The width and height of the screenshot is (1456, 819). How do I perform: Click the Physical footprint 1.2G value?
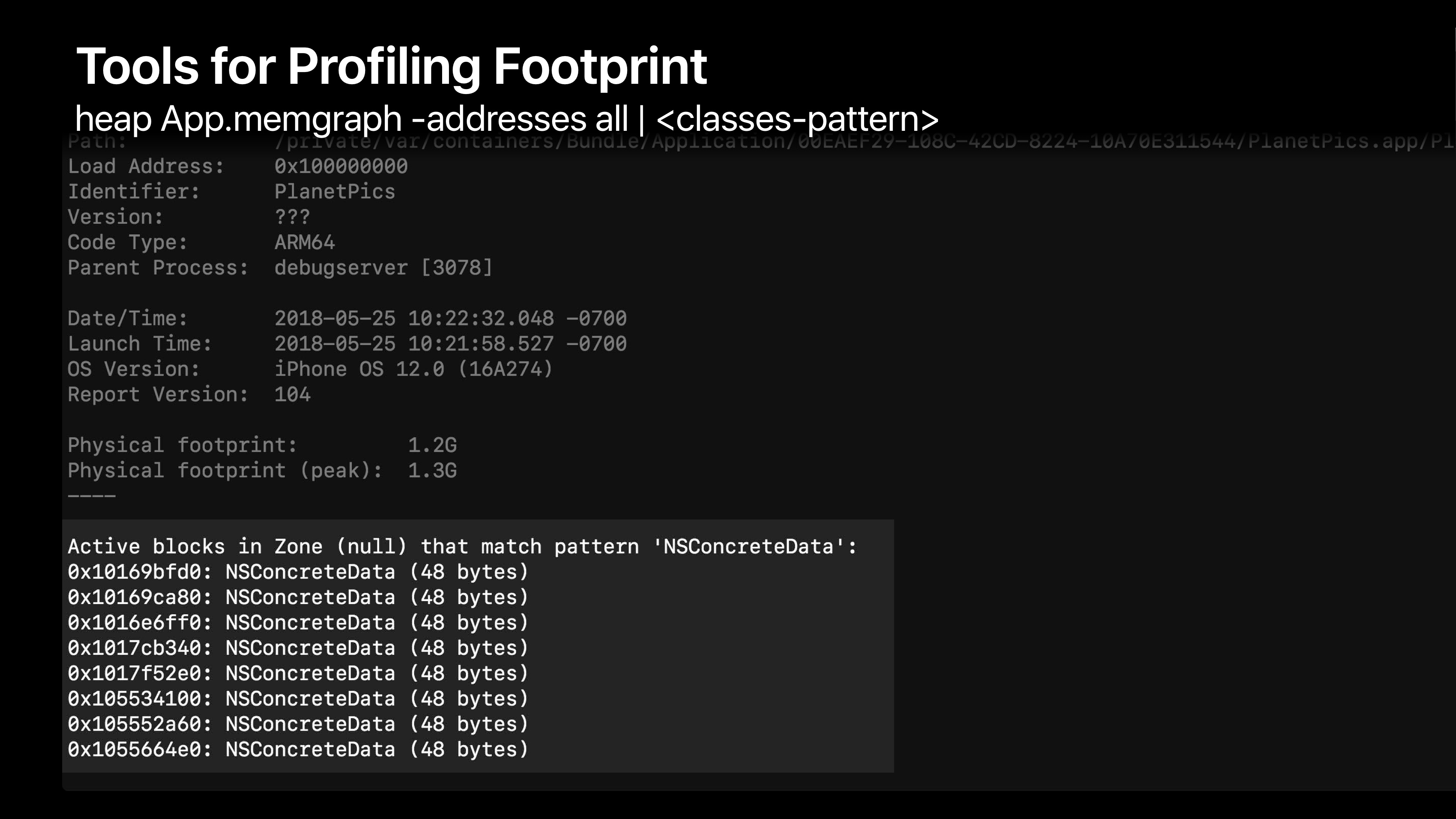(x=432, y=446)
